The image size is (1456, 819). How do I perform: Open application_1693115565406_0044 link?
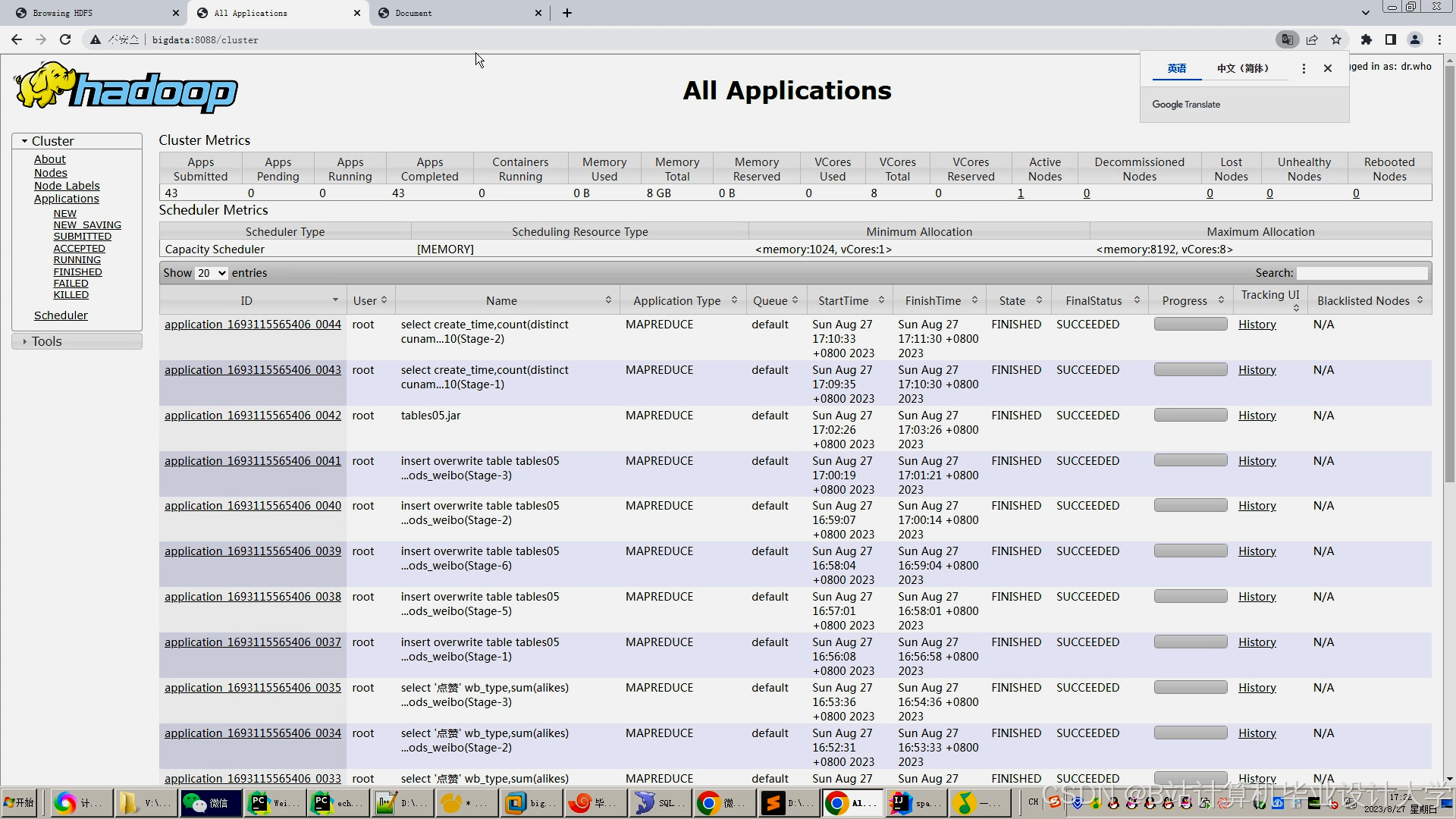click(253, 325)
